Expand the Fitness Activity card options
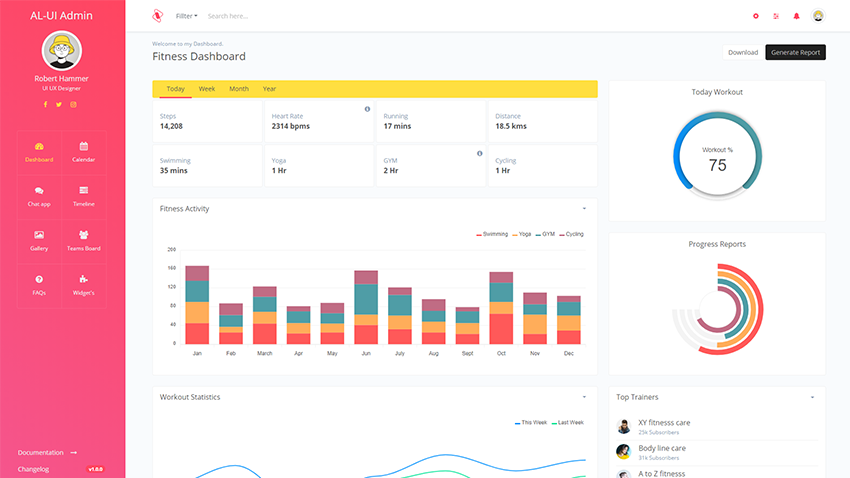 584,209
